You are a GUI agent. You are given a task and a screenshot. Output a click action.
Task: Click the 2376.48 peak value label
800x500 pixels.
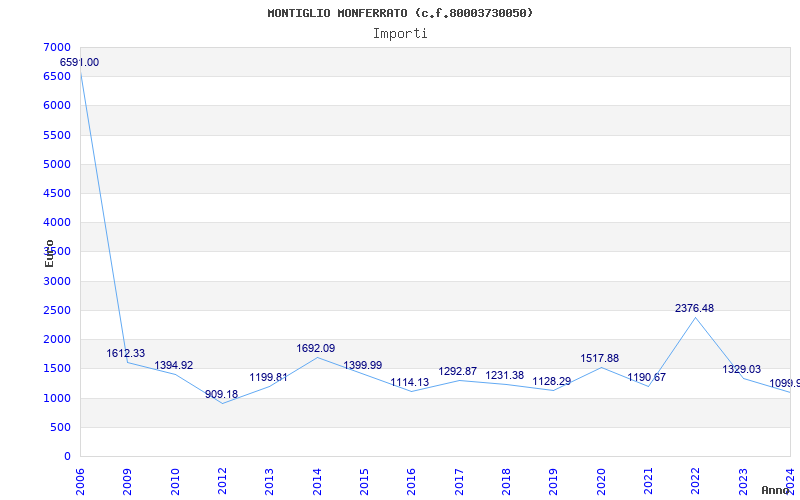coord(694,309)
